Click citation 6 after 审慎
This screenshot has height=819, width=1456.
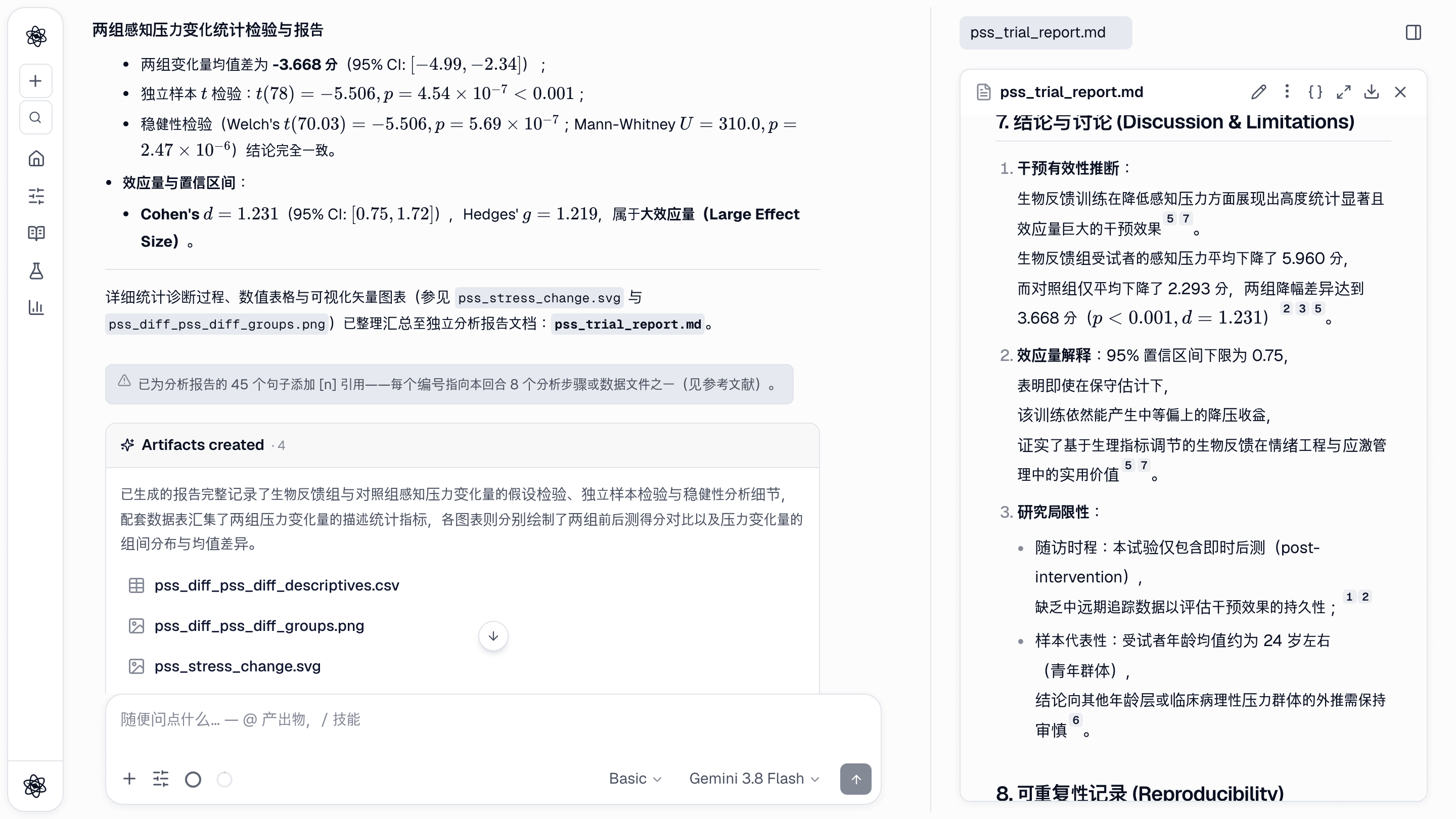[x=1076, y=720]
